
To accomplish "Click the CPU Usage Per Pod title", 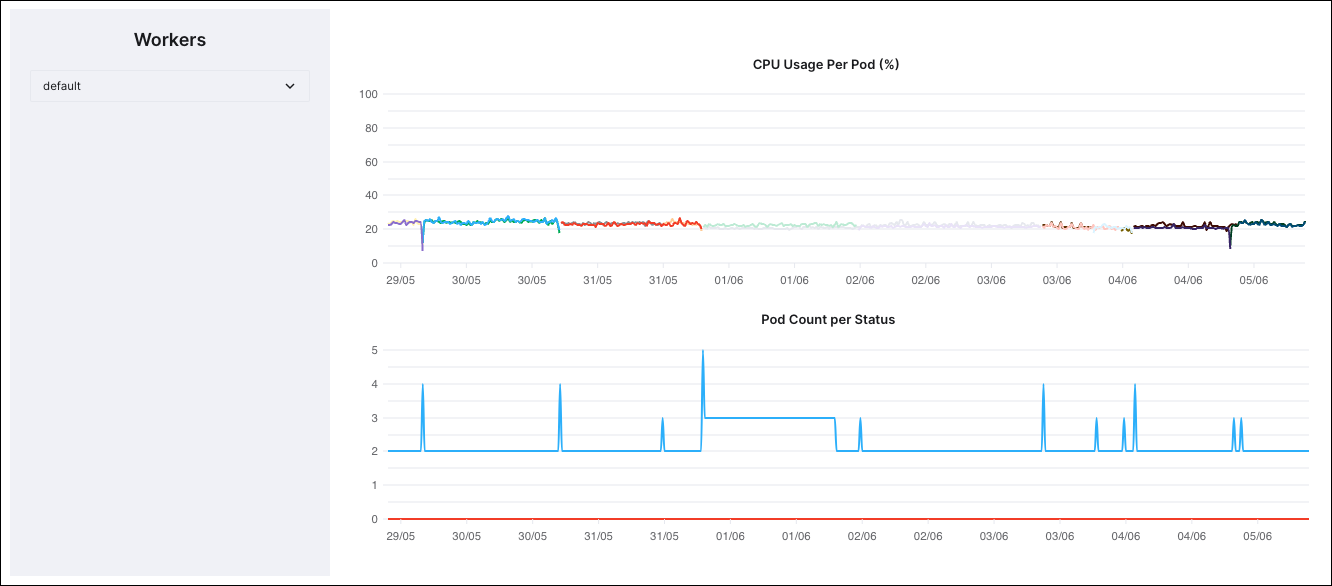I will (x=824, y=64).
